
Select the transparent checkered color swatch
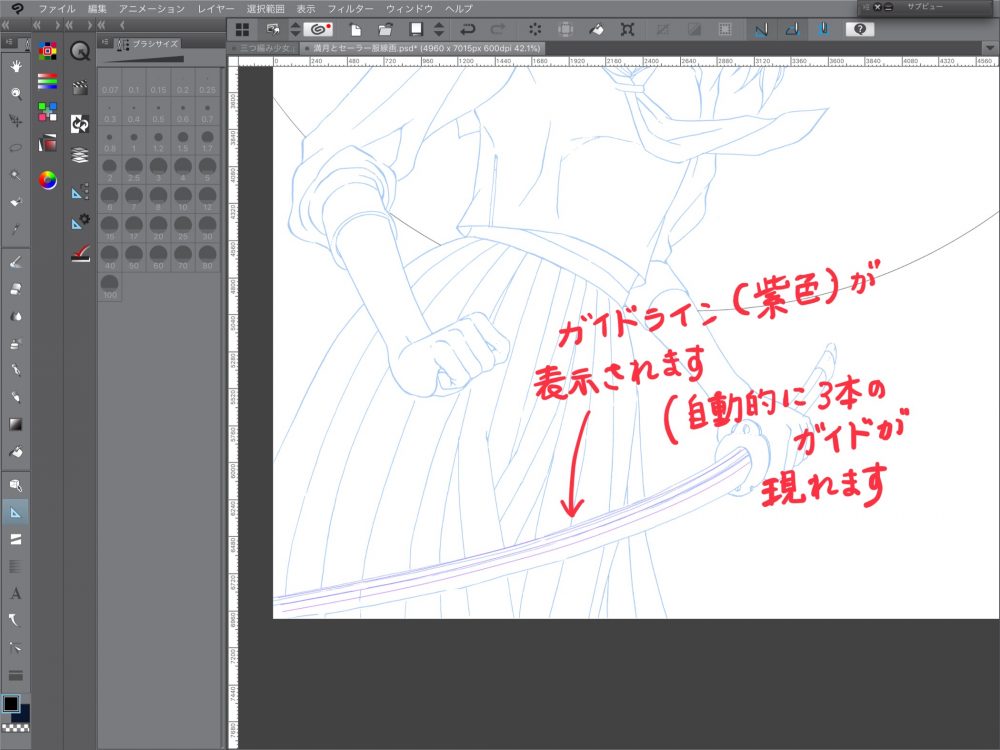(15, 728)
